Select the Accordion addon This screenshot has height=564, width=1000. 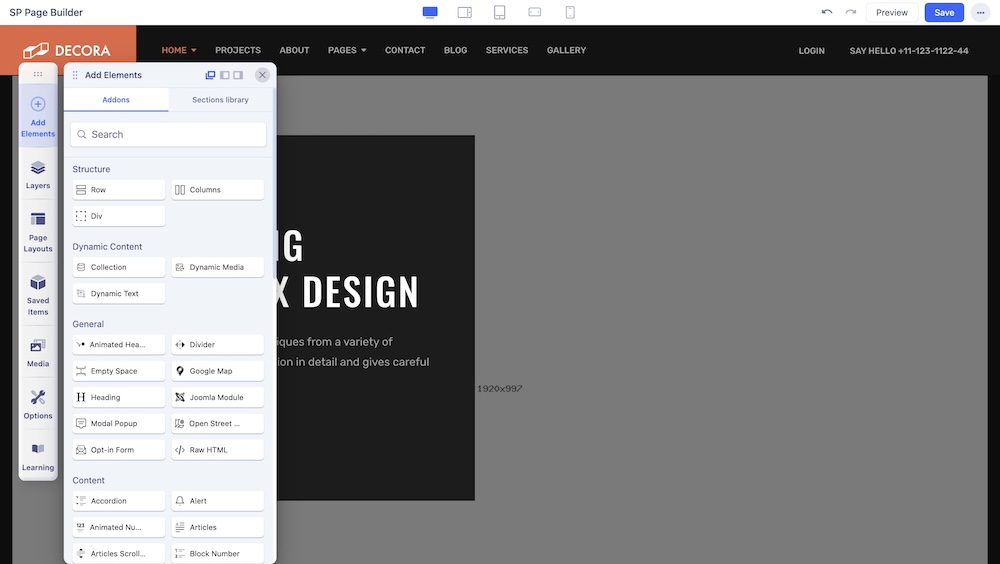[x=119, y=501]
